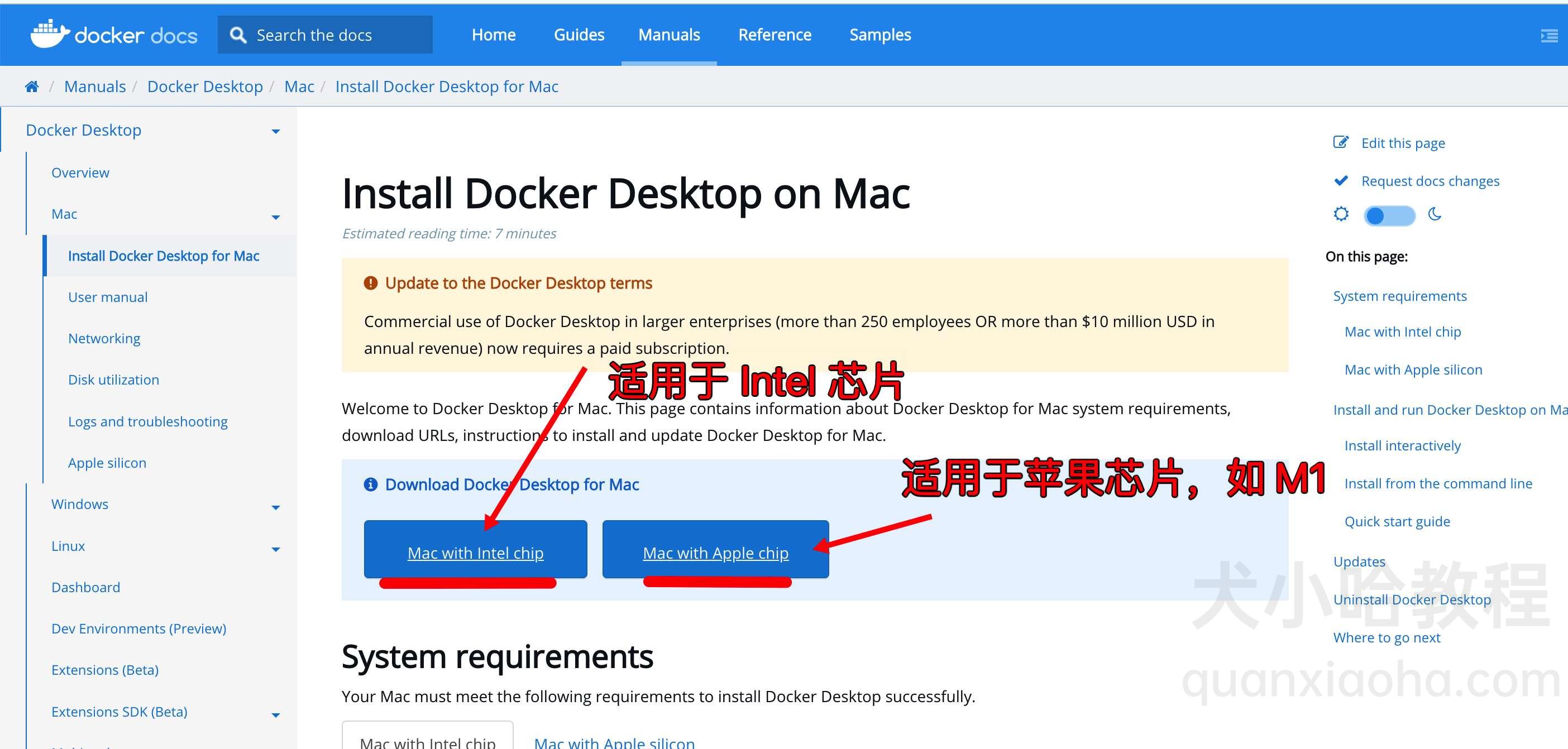Toggle the light/dark theme switch

click(x=1389, y=215)
